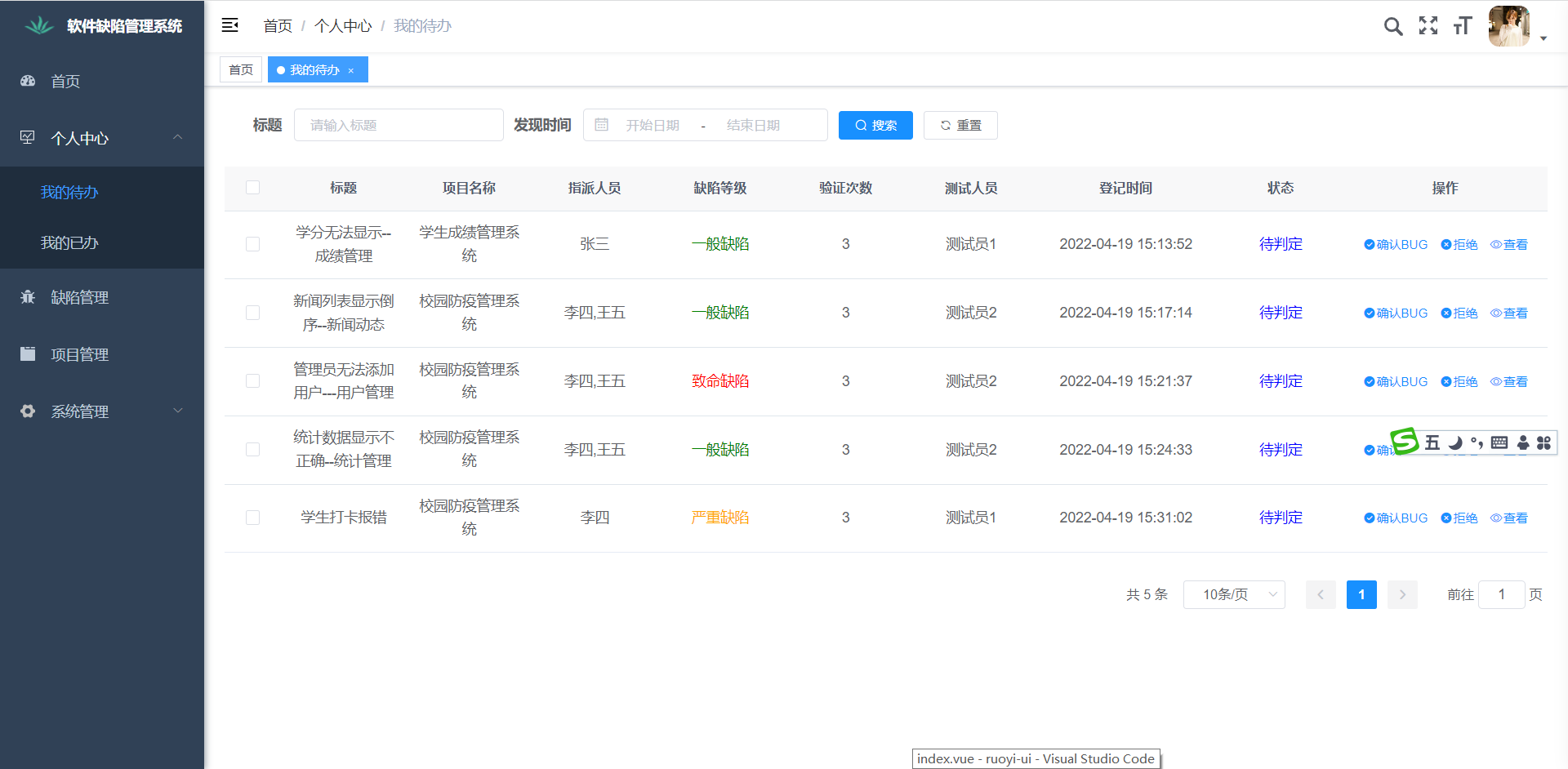
Task: Open the 10条/页 page size dropdown
Action: coord(1234,594)
